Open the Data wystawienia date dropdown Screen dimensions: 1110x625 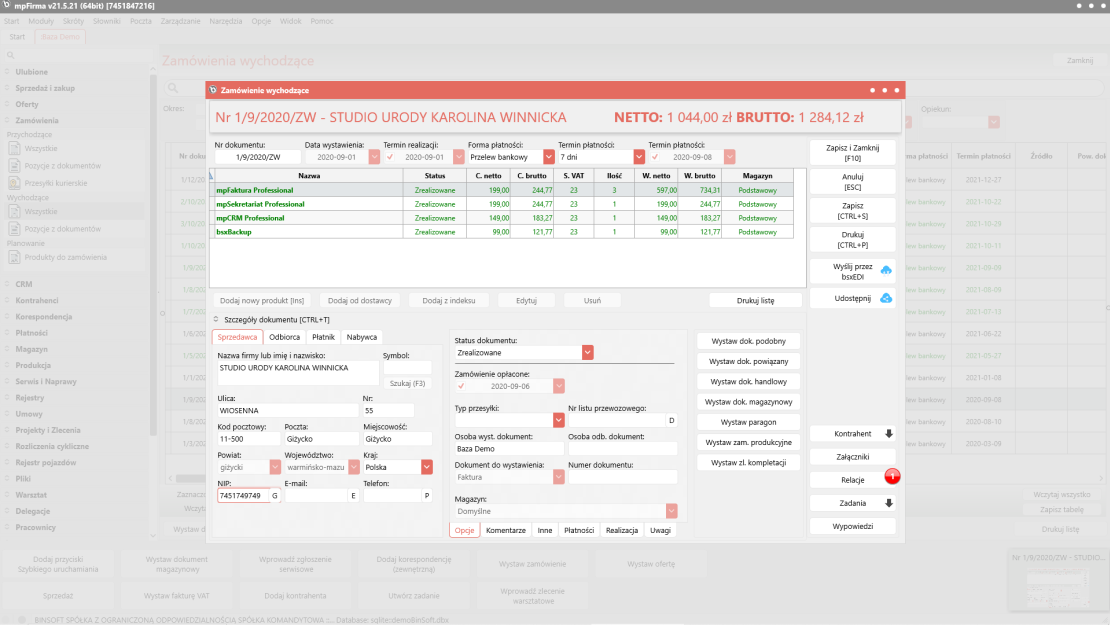pos(374,157)
